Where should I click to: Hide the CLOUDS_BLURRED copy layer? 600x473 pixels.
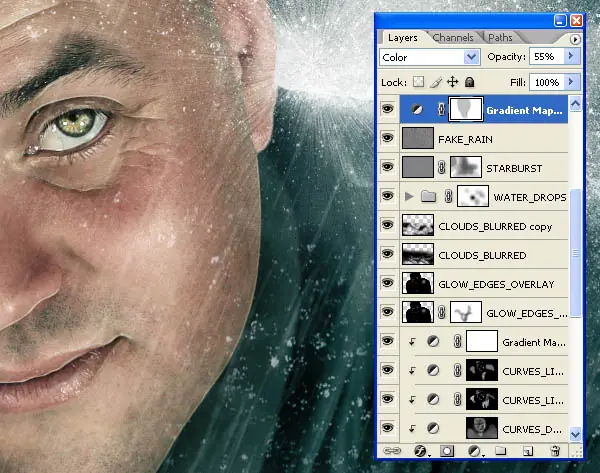tap(388, 225)
